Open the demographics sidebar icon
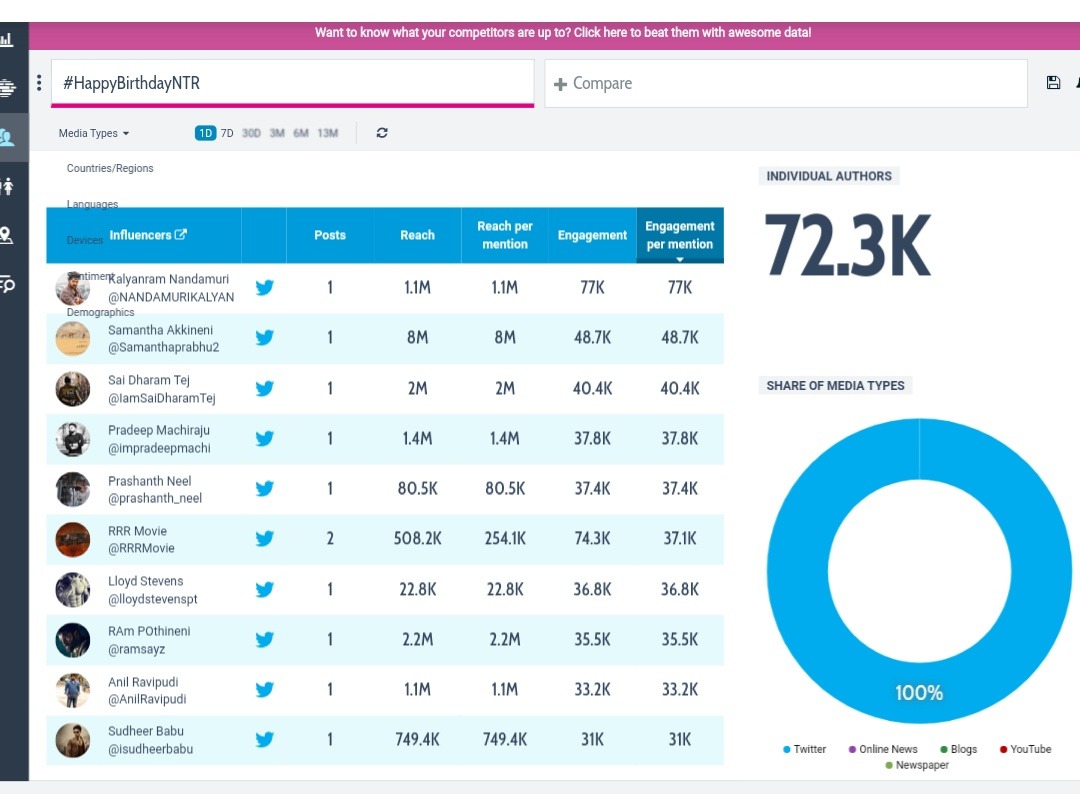 point(7,186)
